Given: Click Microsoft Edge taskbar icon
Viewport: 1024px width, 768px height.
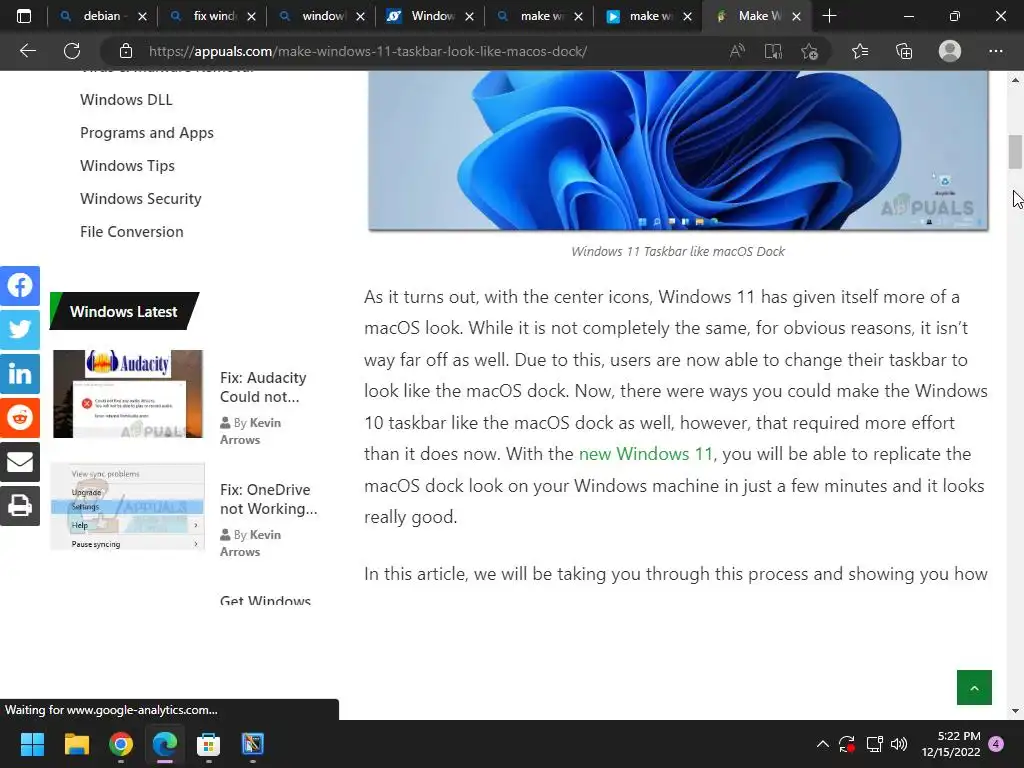Looking at the screenshot, I should pos(165,744).
